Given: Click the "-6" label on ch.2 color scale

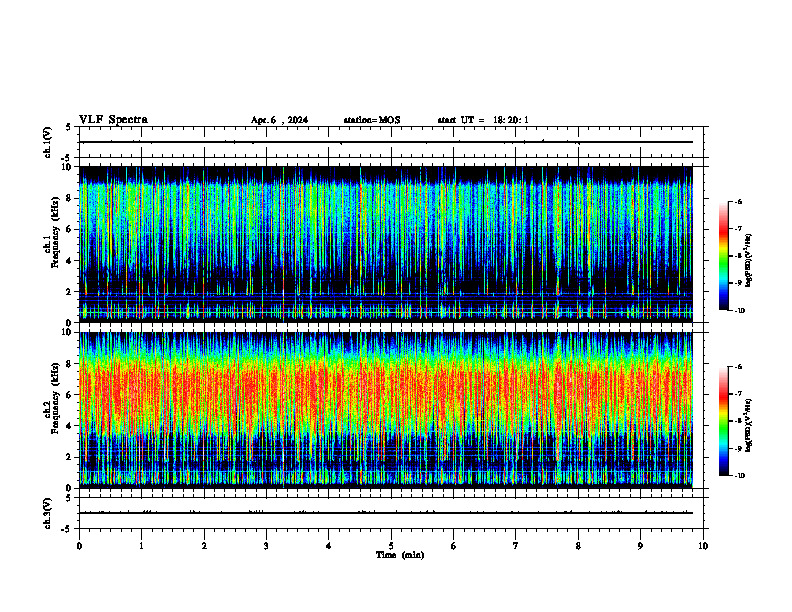Looking at the screenshot, I should click(738, 367).
